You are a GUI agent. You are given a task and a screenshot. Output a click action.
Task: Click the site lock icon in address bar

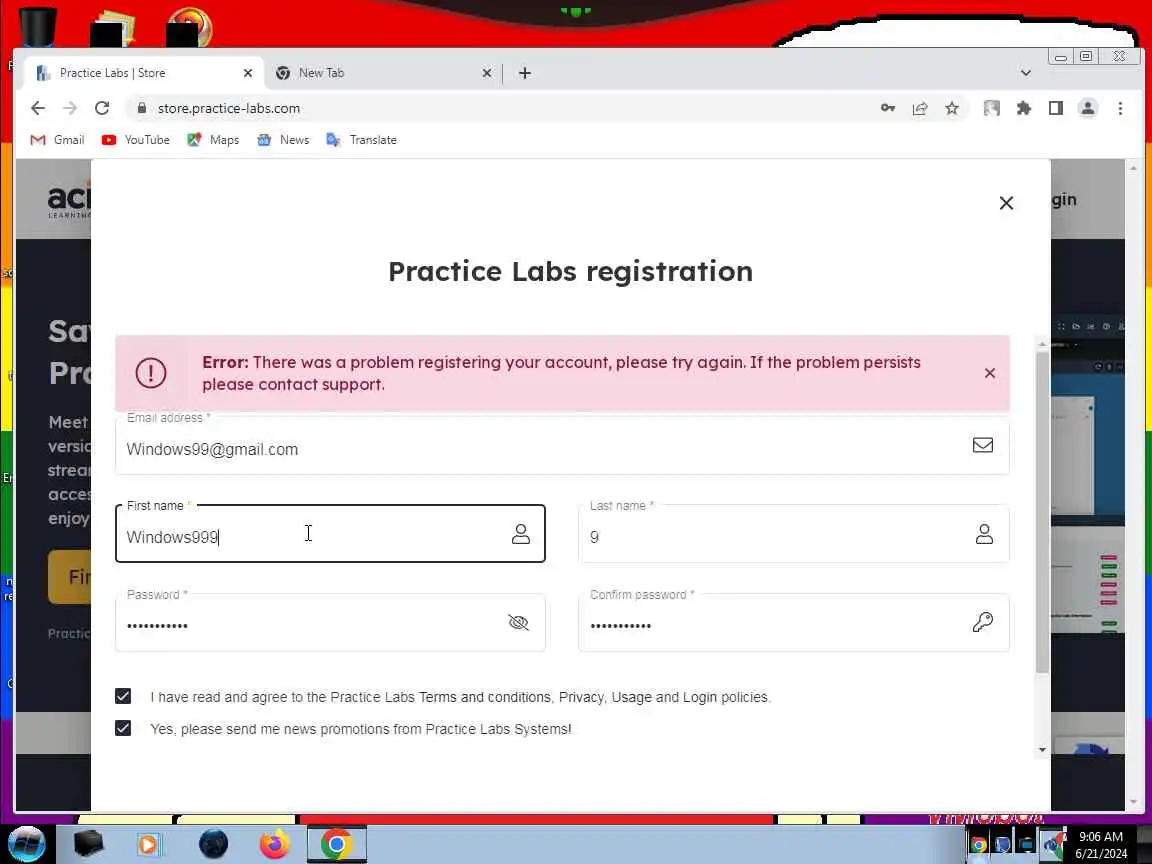(x=142, y=108)
